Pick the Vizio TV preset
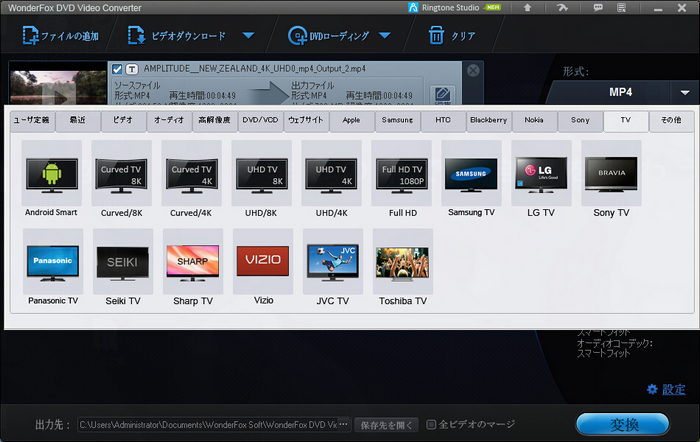This screenshot has width=700, height=442. 263,267
